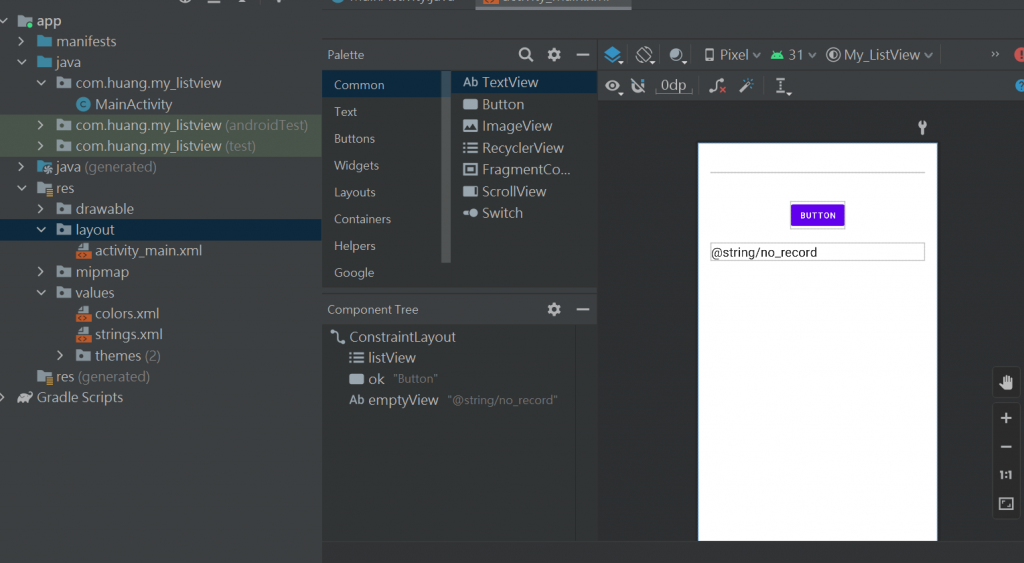Change preview orientation icon
Image resolution: width=1024 pixels, height=563 pixels.
(645, 55)
